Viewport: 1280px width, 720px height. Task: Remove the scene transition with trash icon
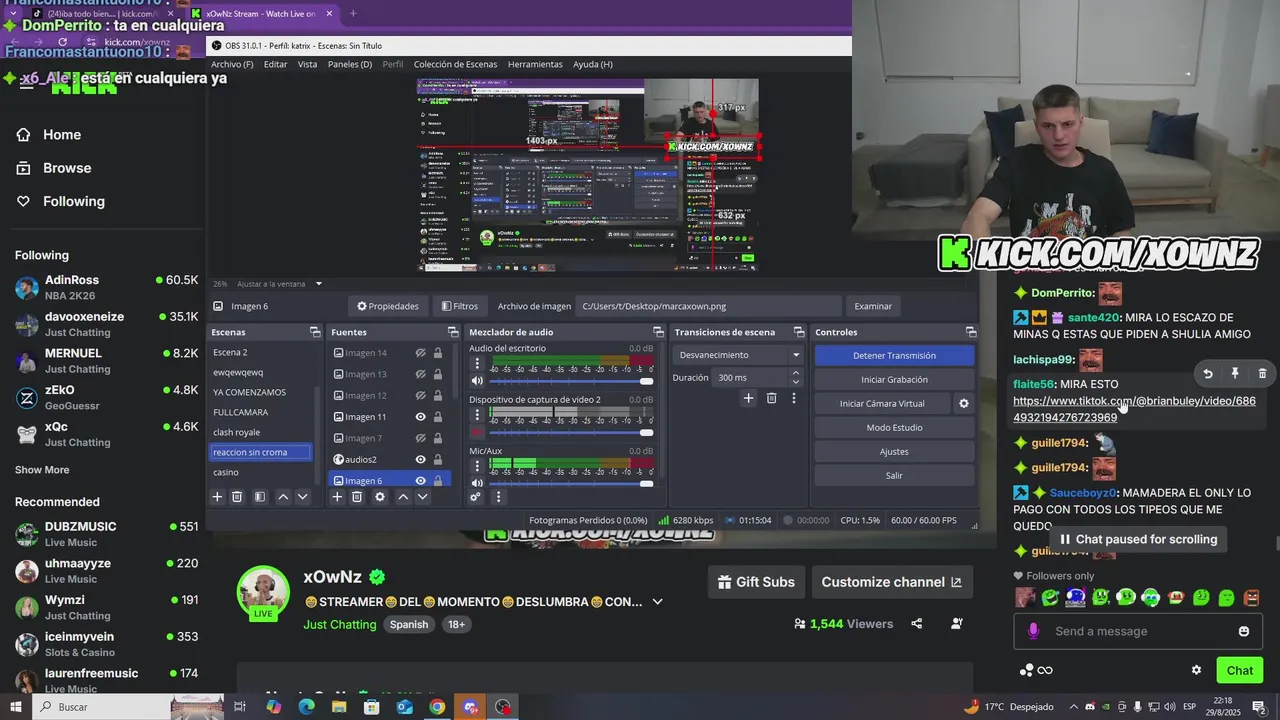point(771,398)
